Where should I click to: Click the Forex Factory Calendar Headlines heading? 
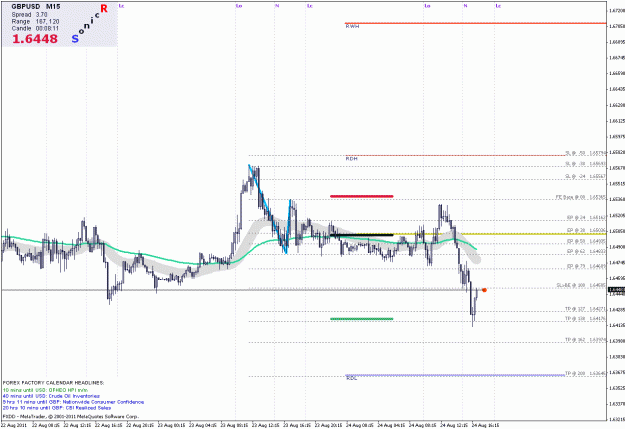coord(53,383)
